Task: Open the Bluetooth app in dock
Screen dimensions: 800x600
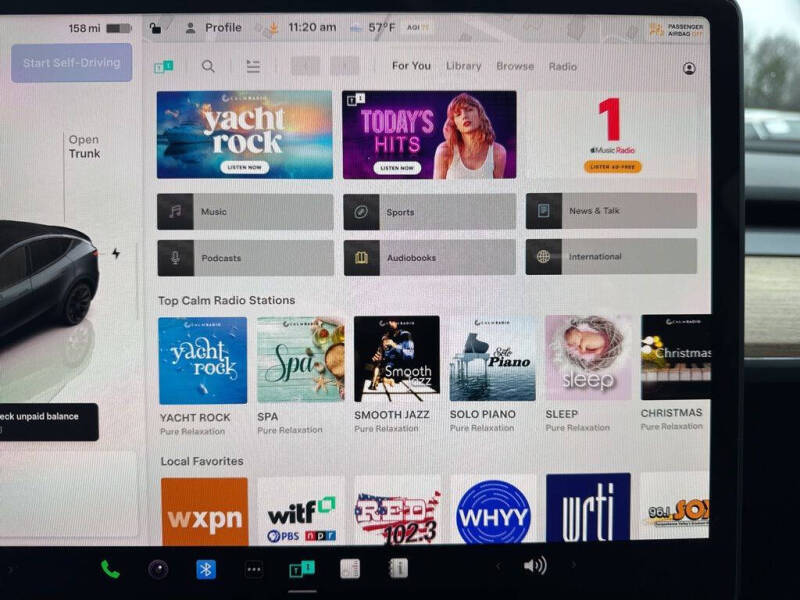Action: 205,569
